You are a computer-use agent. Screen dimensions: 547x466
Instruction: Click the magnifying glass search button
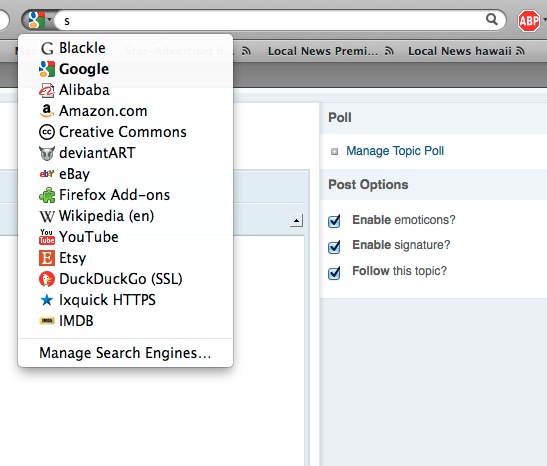(492, 19)
